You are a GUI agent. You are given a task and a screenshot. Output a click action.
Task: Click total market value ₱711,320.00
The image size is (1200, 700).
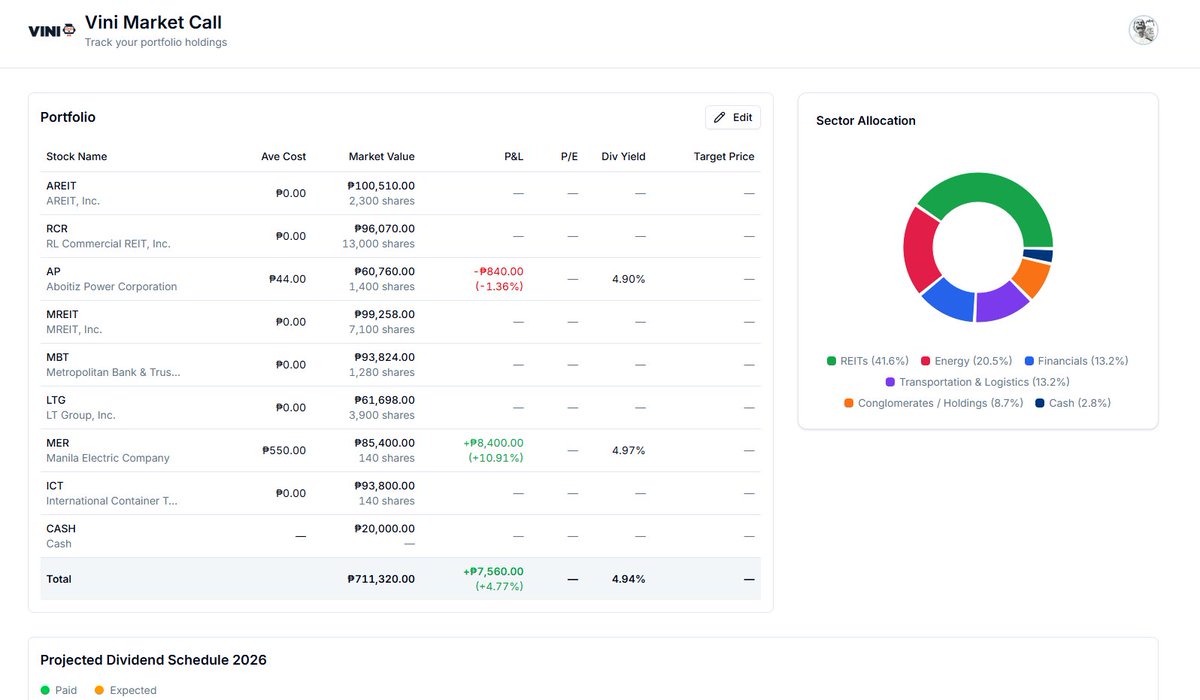point(381,579)
